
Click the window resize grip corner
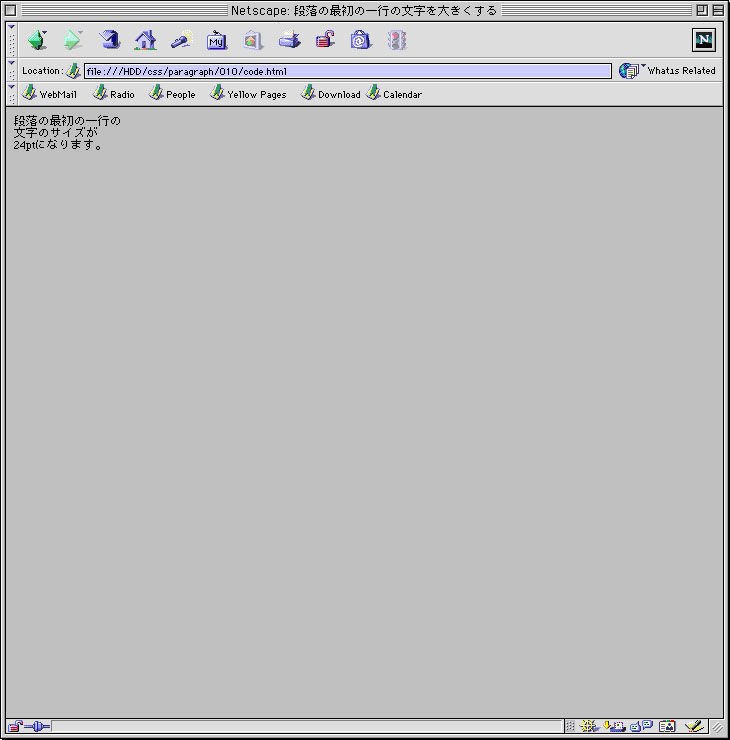[718, 727]
